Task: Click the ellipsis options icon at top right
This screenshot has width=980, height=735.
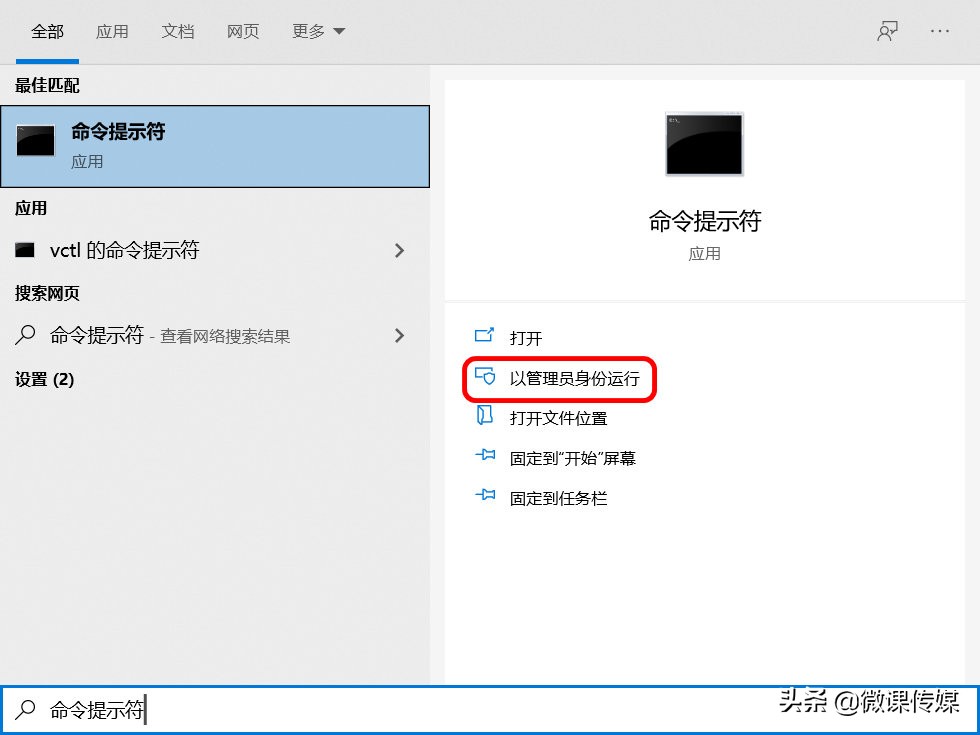Action: tap(938, 30)
